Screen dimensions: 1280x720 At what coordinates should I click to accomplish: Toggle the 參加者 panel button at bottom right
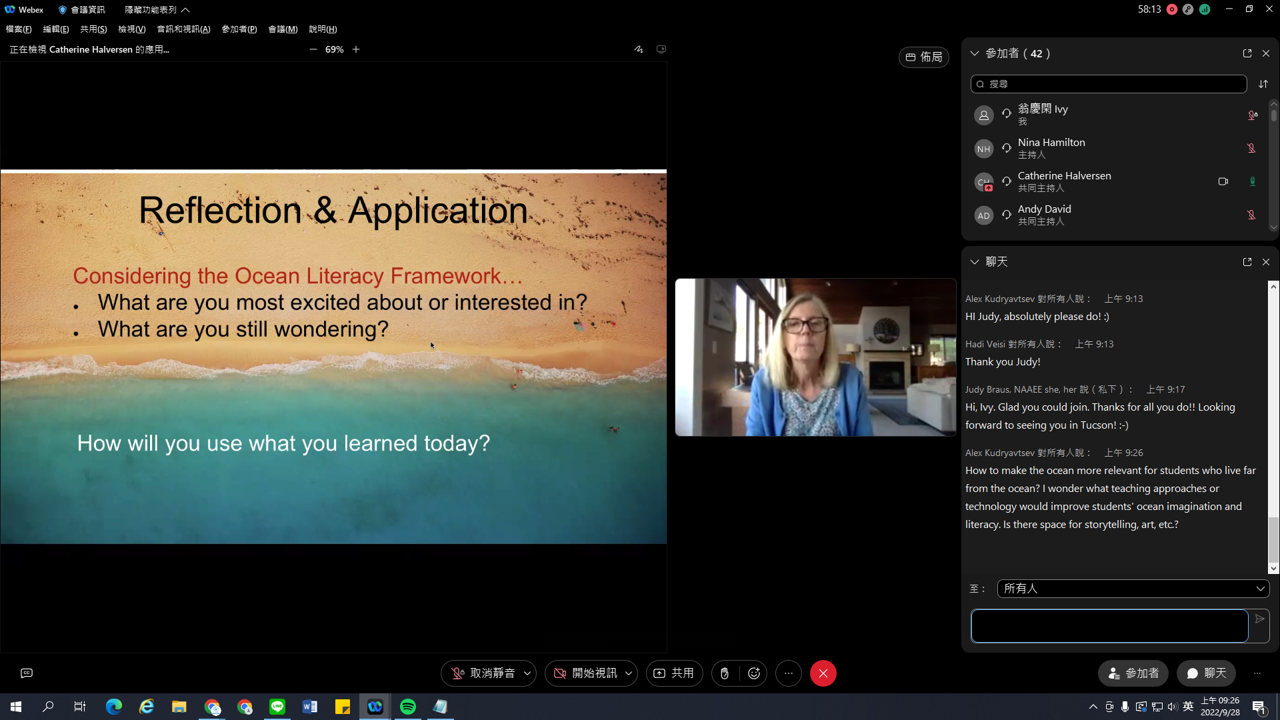1133,673
